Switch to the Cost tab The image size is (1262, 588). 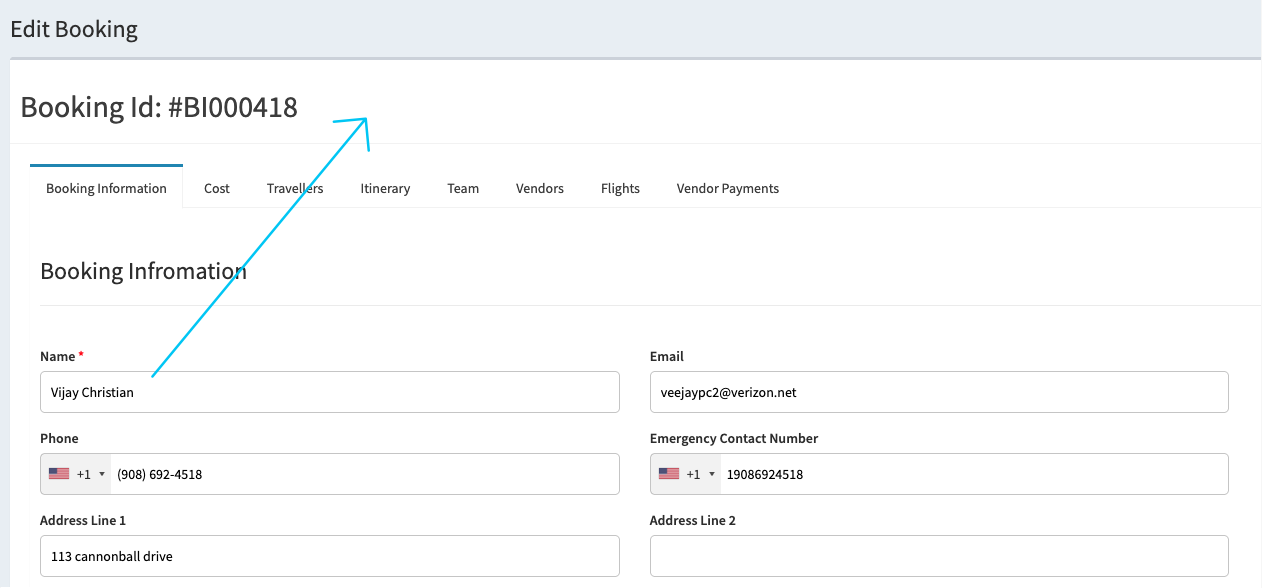point(217,188)
